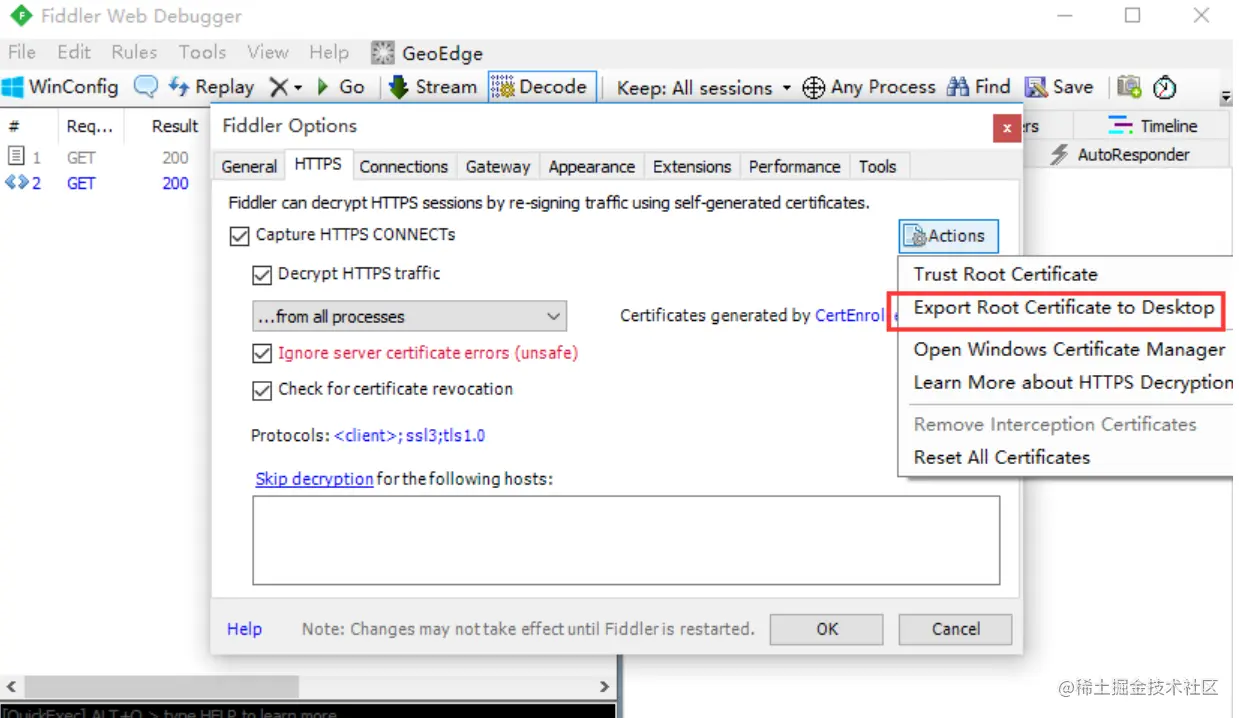This screenshot has height=718, width=1239.
Task: Click the Go resume button
Action: tap(340, 87)
